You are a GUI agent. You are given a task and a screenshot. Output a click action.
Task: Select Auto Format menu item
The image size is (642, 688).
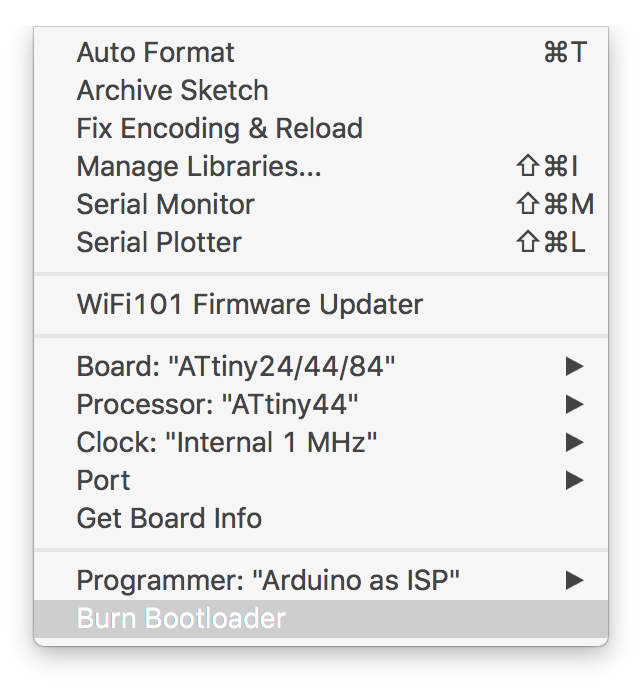[321, 53]
